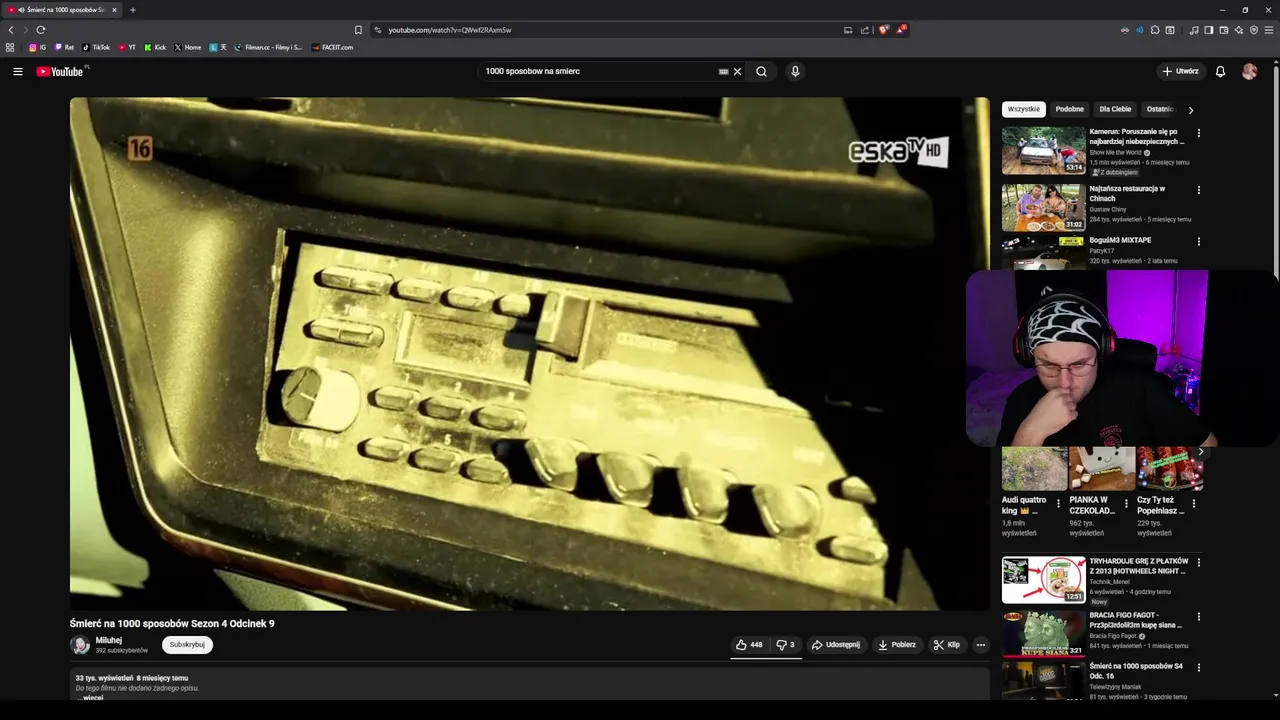Image resolution: width=1280 pixels, height=720 pixels.
Task: Click the search magnifier button
Action: click(x=761, y=71)
